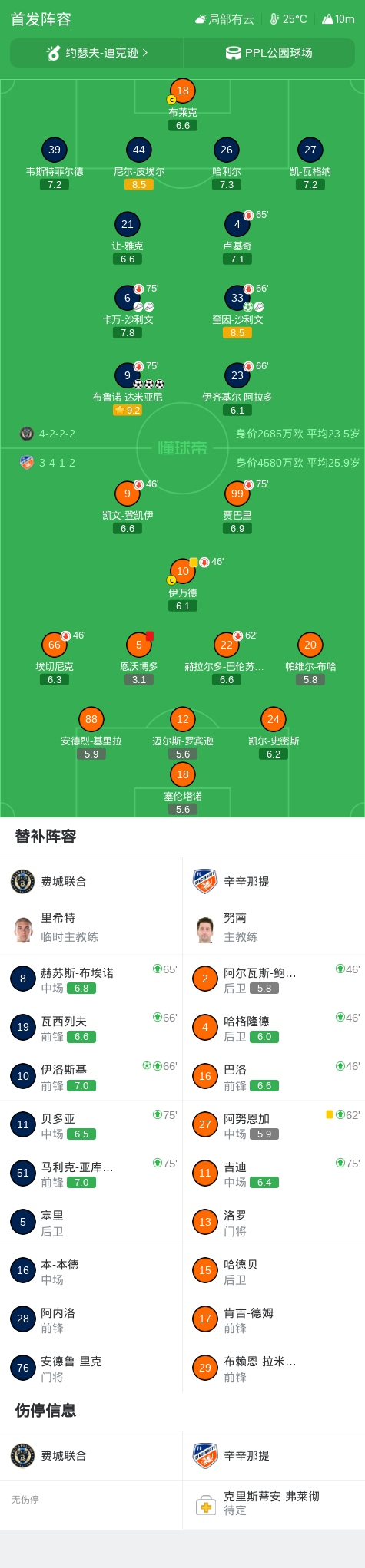Image resolution: width=365 pixels, height=1568 pixels.
Task: Open substitute 赫苏斯-布埃诺 number 8 entry
Action: pyautogui.click(x=91, y=979)
